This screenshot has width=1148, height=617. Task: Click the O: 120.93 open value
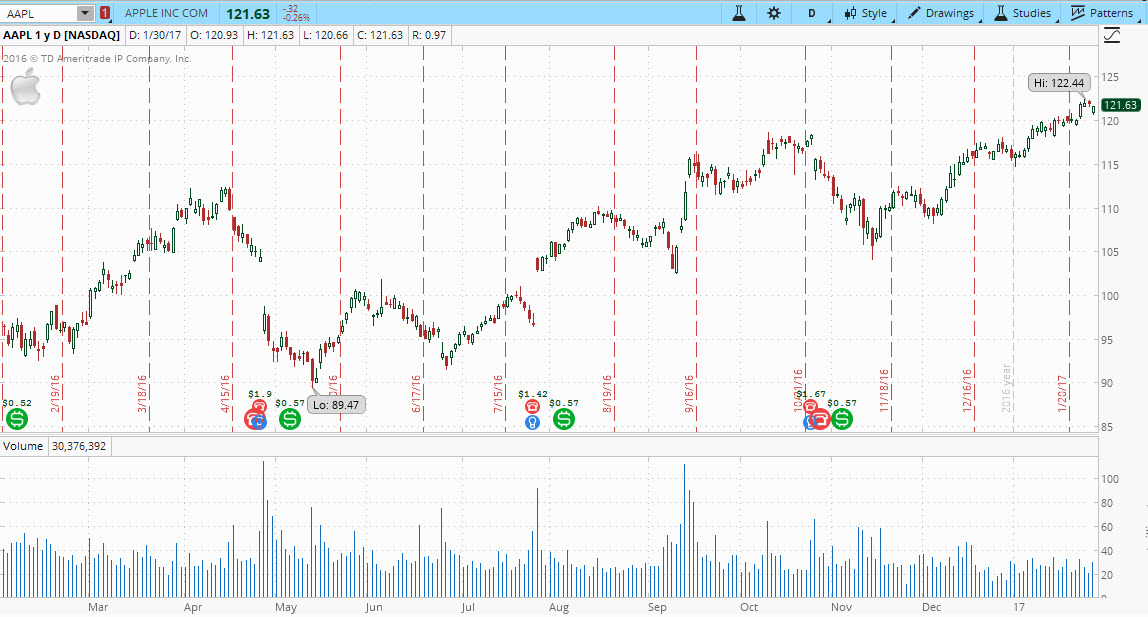(214, 35)
